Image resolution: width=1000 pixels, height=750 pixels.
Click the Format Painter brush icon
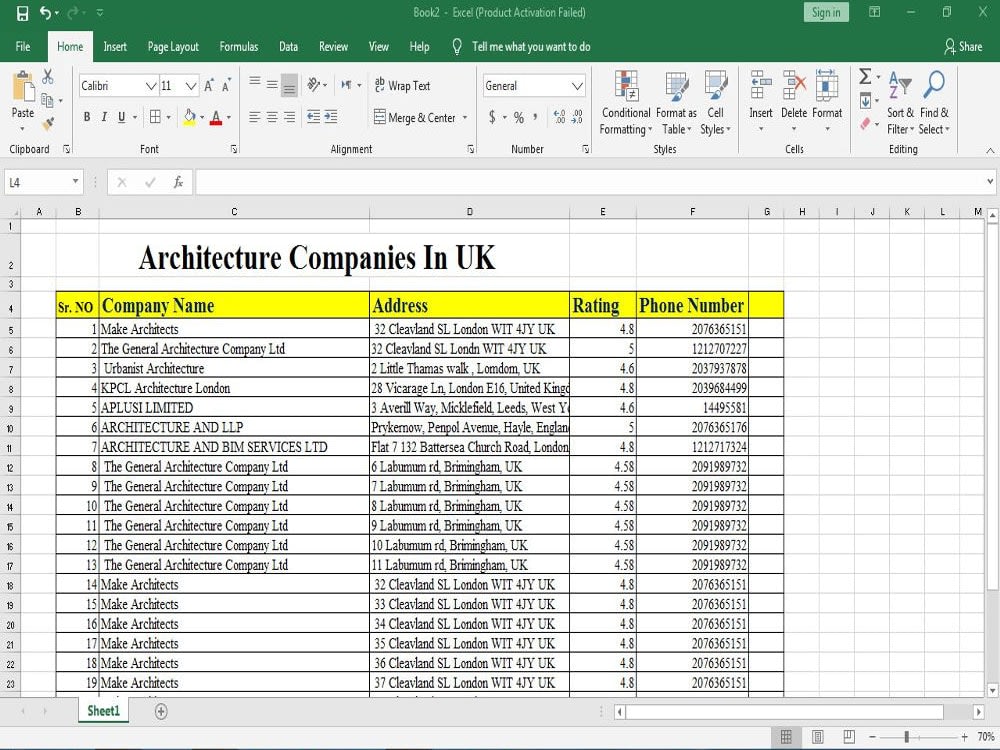click(48, 124)
